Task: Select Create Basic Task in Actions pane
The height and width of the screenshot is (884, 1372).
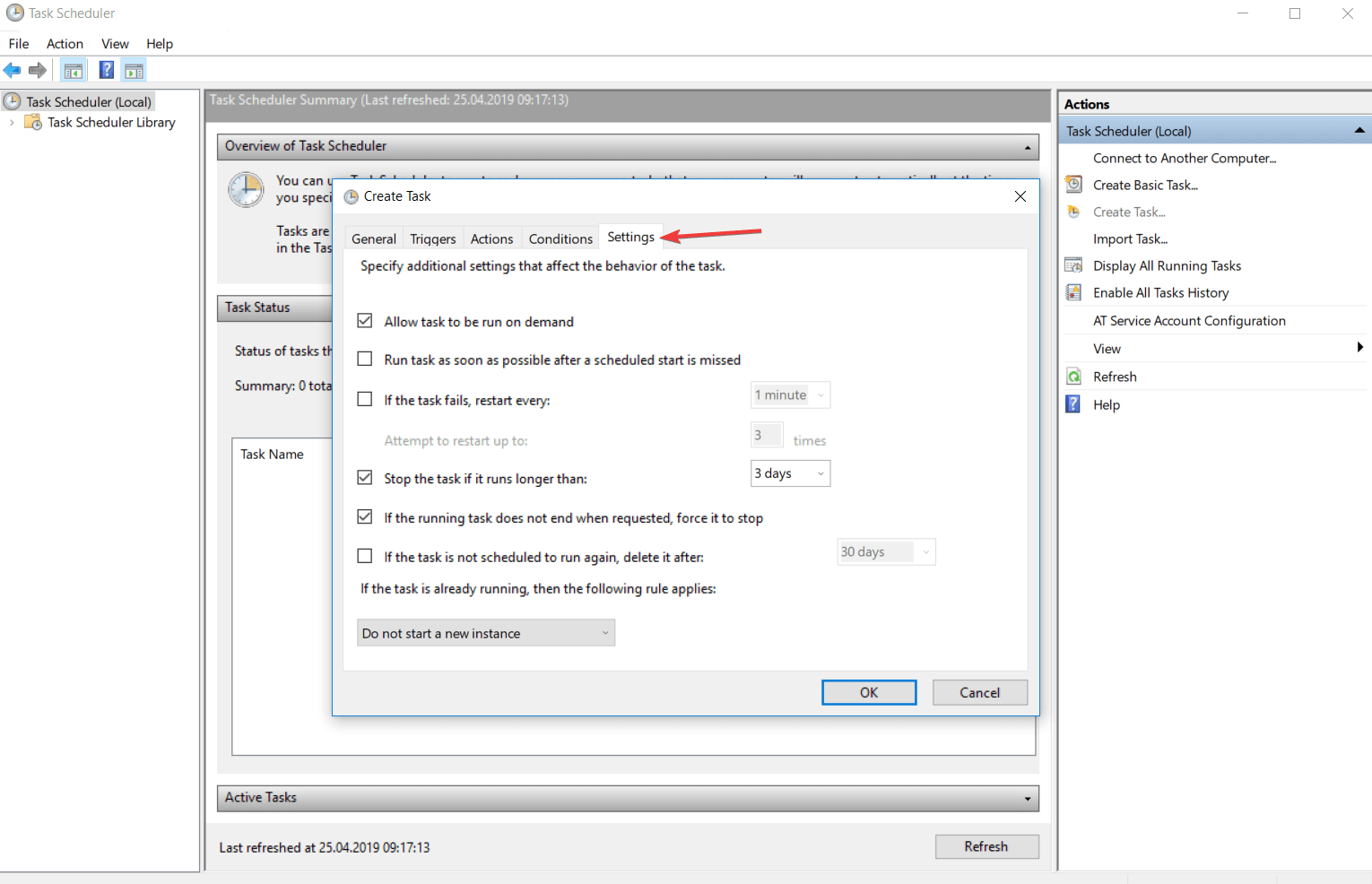Action: coord(1145,185)
